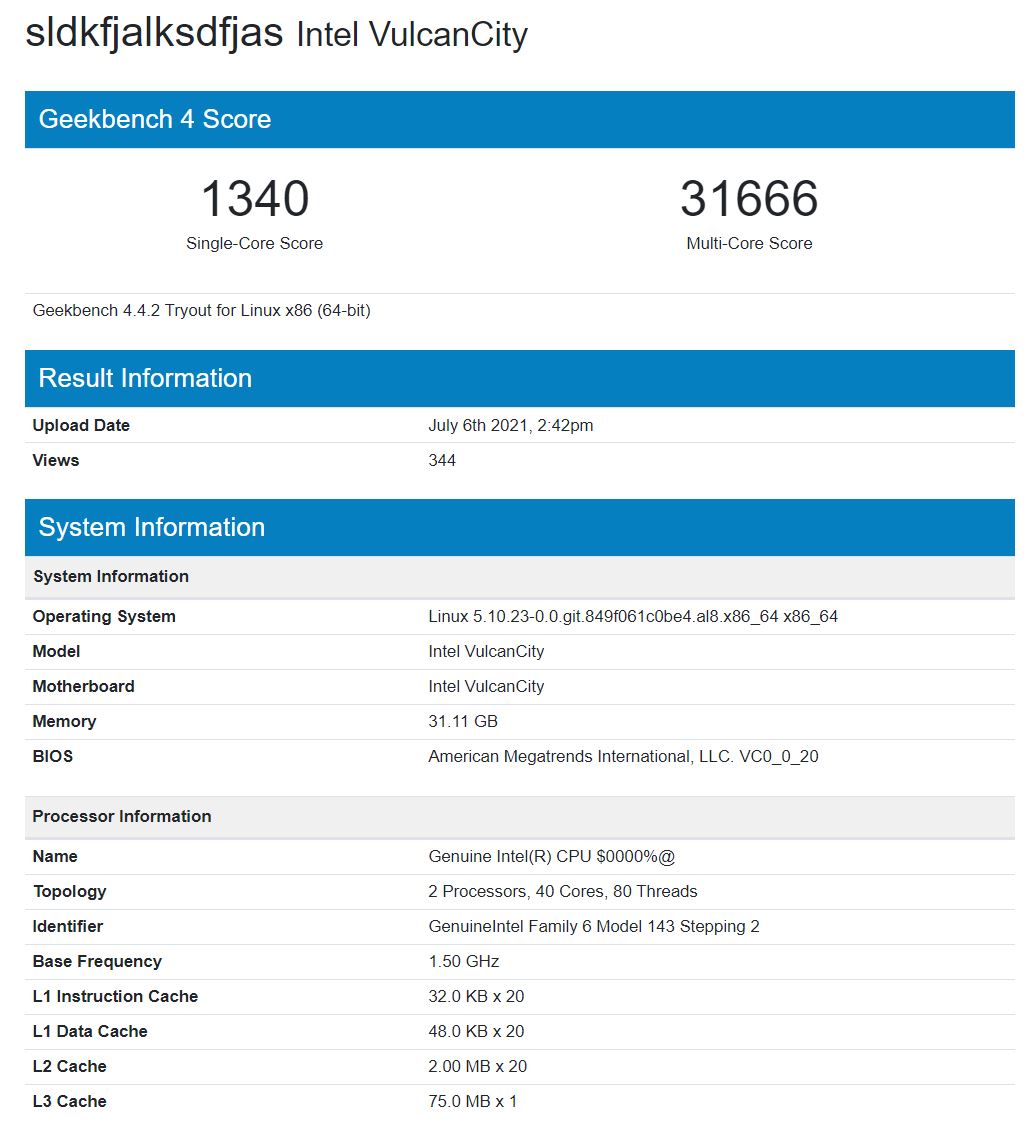Click the "Geekbench 4.4.2 Tryout for Linux x86" line

click(201, 310)
